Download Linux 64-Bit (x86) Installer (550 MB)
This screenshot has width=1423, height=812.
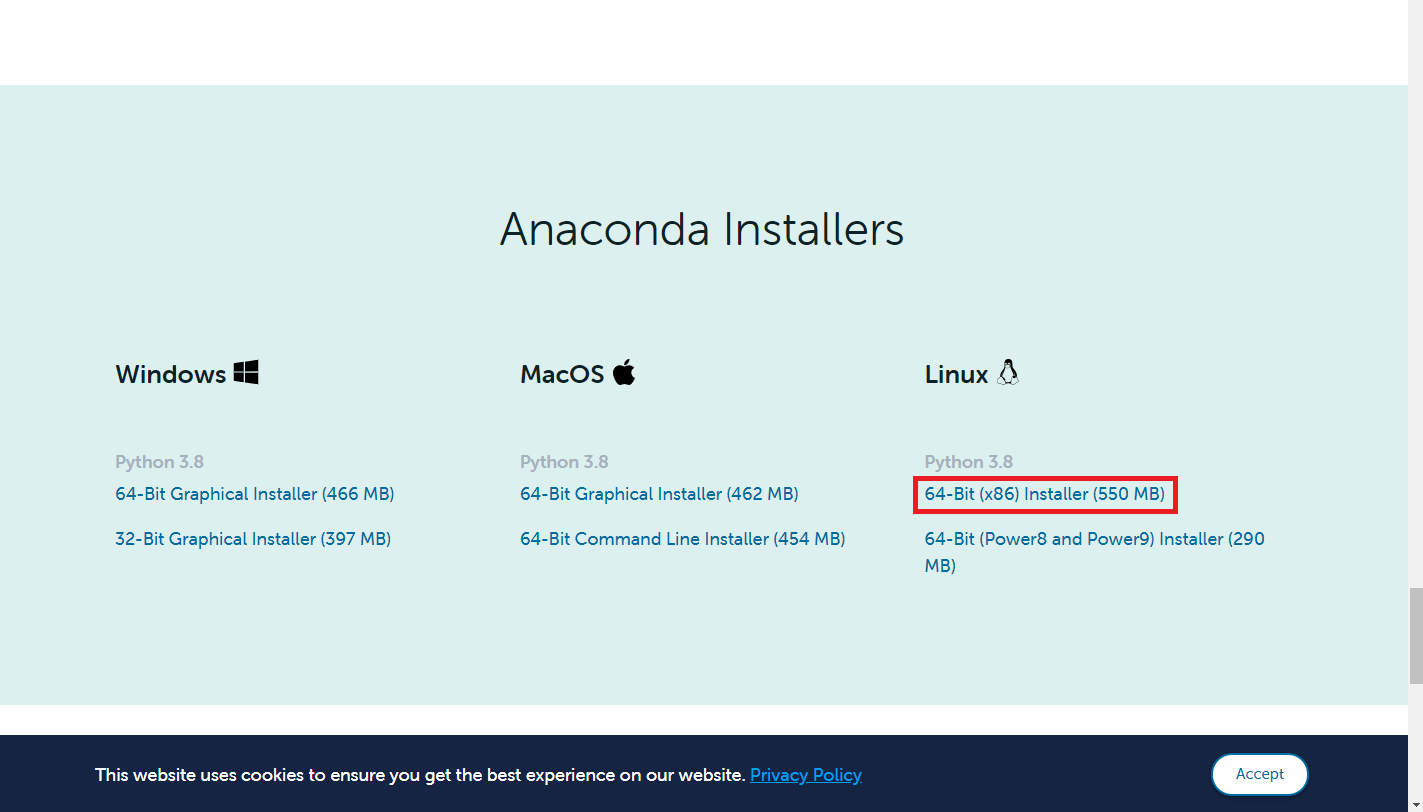coord(1045,494)
